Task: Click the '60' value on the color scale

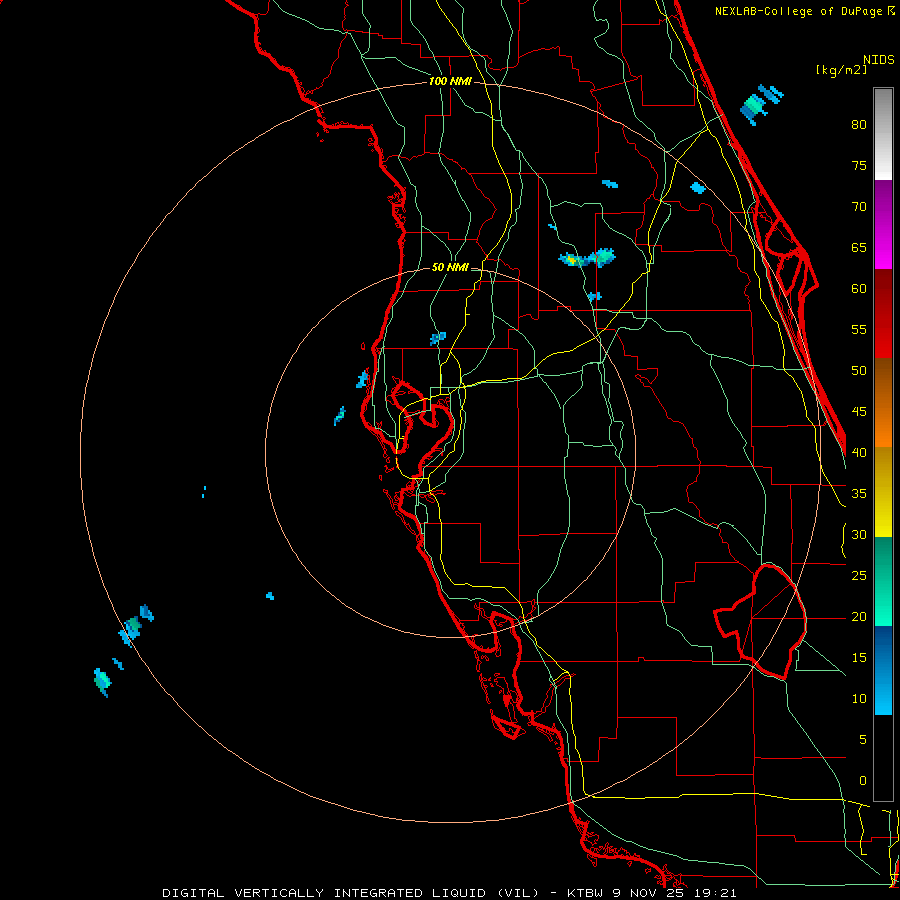Action: 859,289
